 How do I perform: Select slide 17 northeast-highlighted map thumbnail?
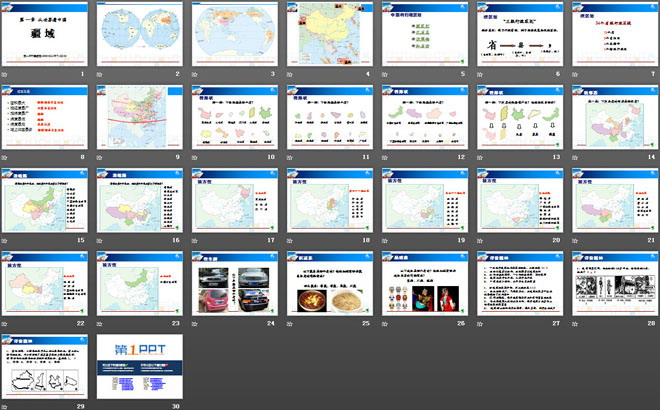pyautogui.click(x=235, y=201)
